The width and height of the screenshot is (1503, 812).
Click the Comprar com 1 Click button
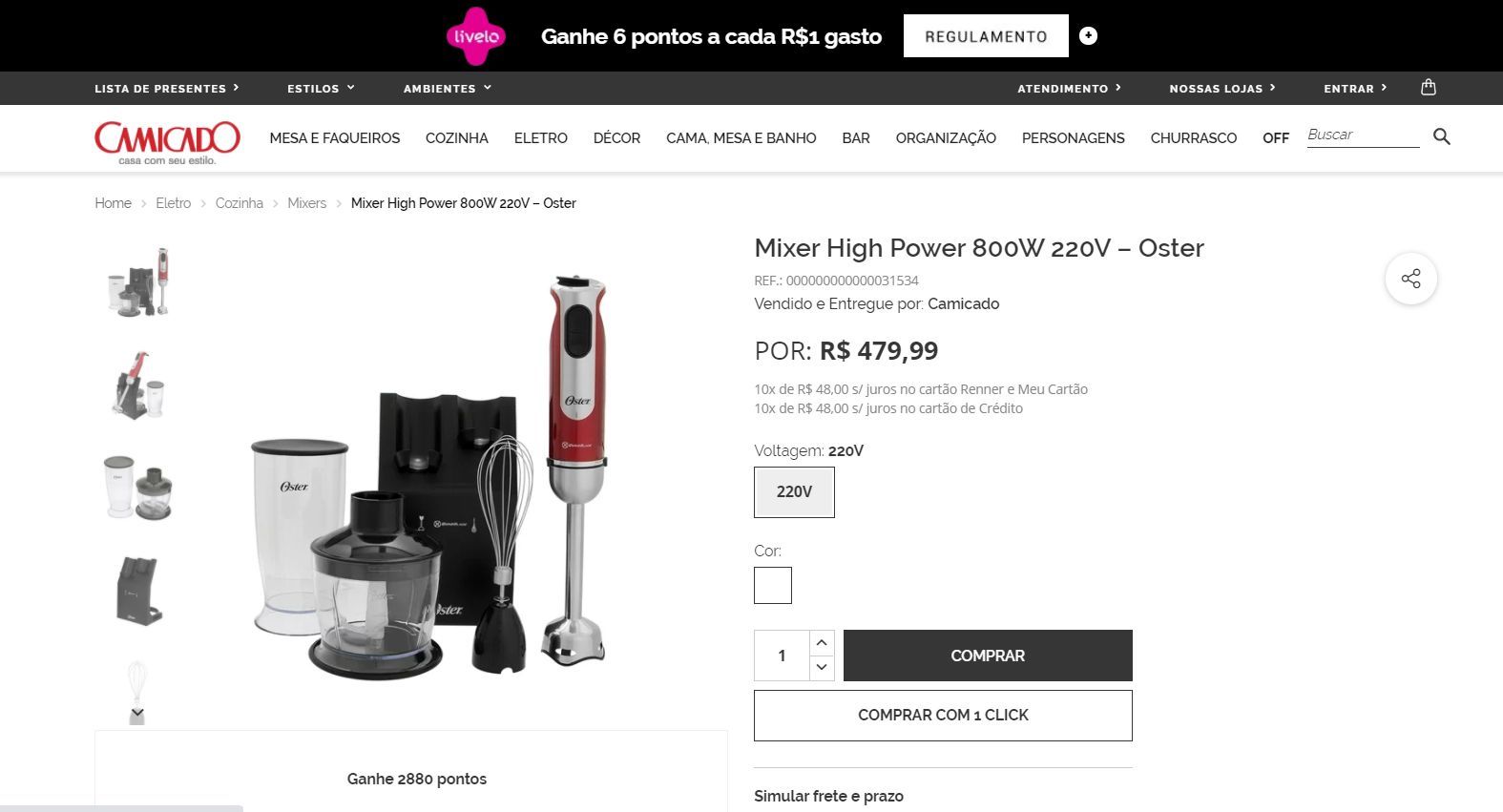click(943, 716)
